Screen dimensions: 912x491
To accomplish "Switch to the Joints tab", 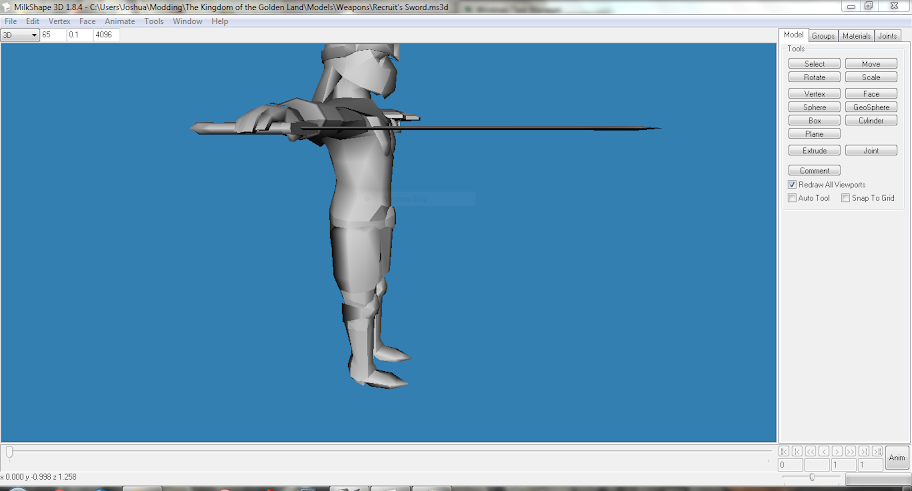I will (887, 36).
